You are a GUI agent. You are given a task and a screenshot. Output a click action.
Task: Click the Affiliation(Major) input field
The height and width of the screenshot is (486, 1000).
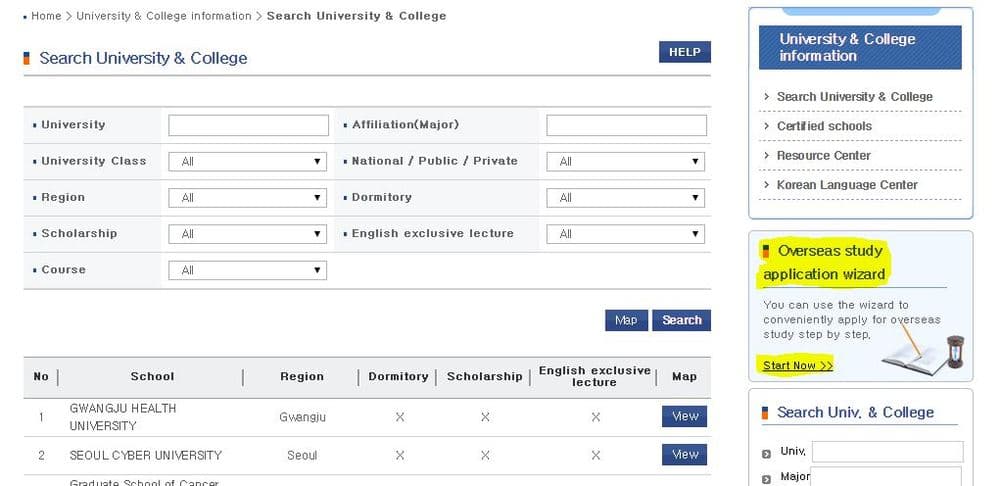(626, 125)
